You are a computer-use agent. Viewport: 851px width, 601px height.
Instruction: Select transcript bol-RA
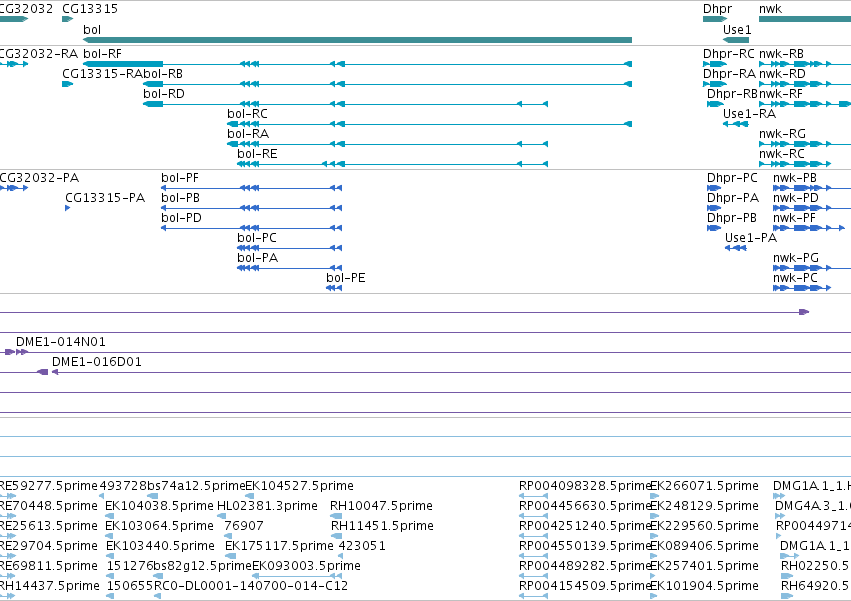tap(388, 144)
